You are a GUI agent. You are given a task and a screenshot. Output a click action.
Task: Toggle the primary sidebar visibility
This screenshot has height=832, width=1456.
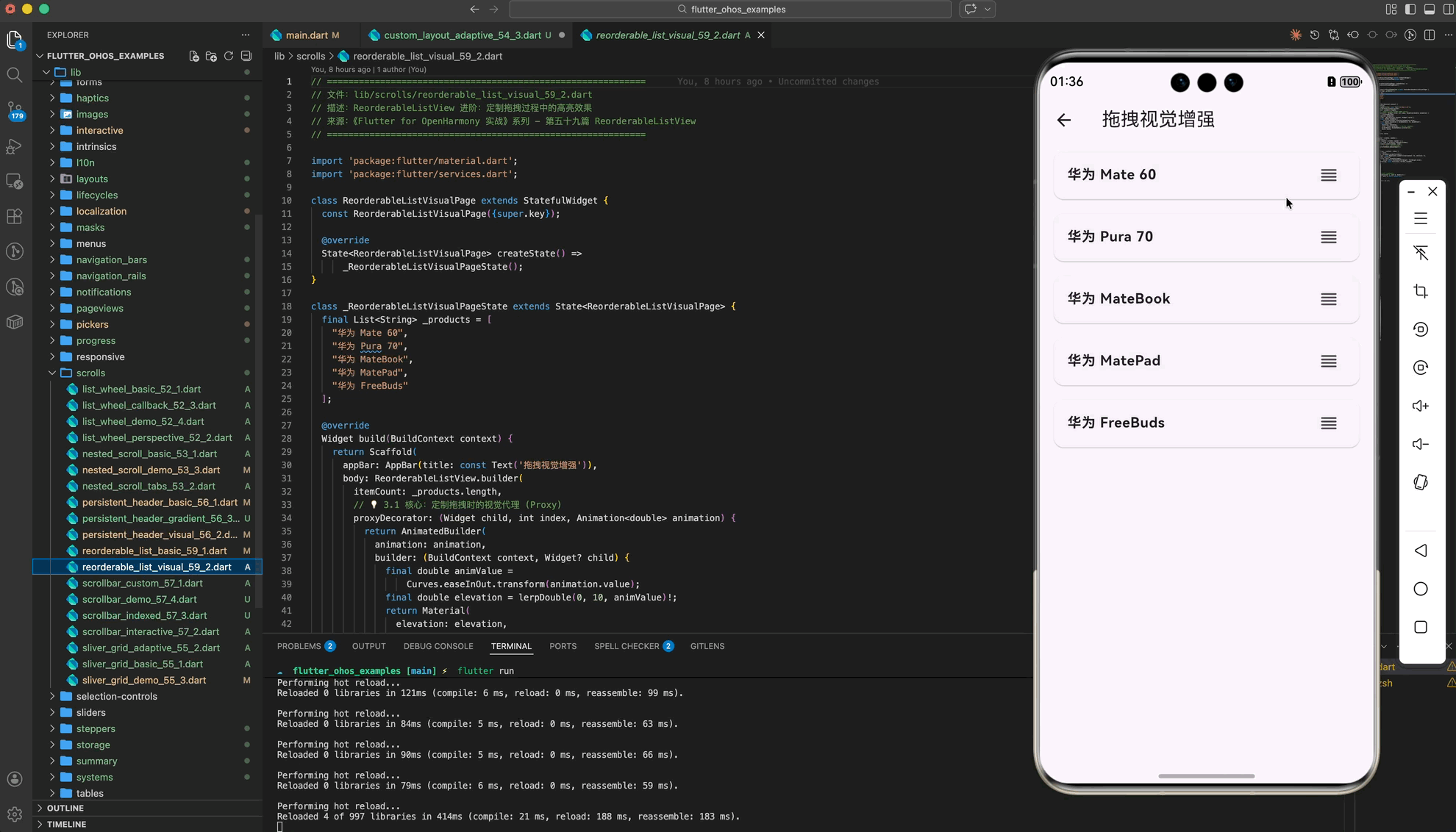[x=1410, y=10]
